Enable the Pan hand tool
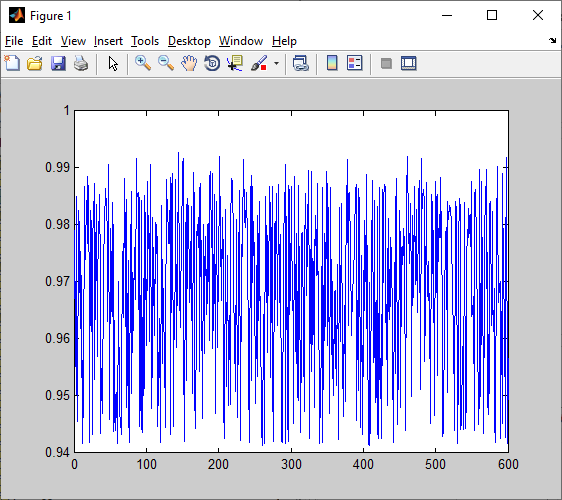The width and height of the screenshot is (562, 500). (189, 63)
